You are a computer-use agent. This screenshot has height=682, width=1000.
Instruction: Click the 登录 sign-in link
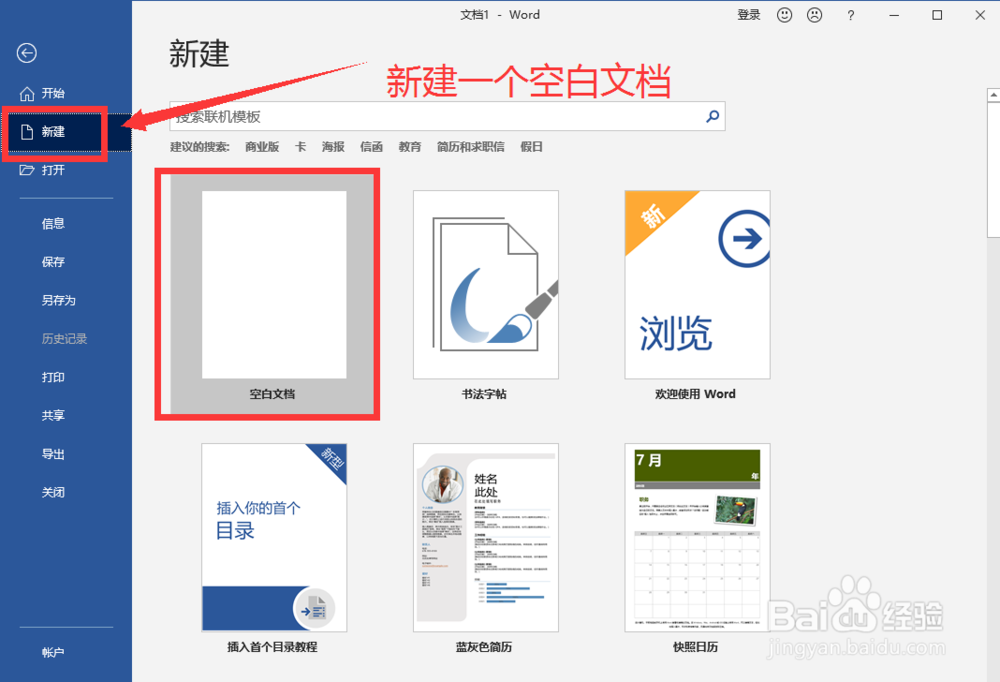point(749,15)
